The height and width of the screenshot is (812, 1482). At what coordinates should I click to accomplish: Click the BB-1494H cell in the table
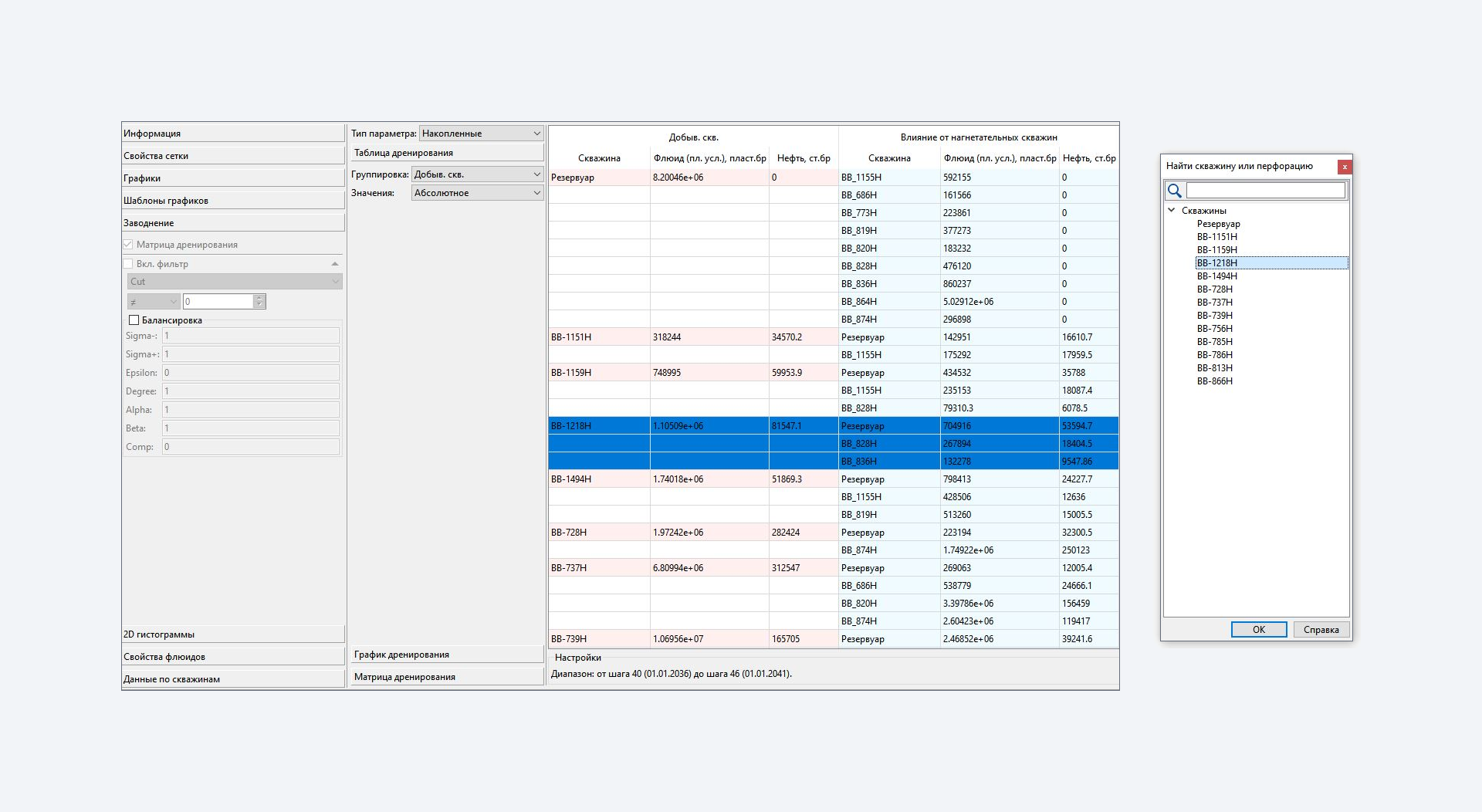(x=599, y=479)
